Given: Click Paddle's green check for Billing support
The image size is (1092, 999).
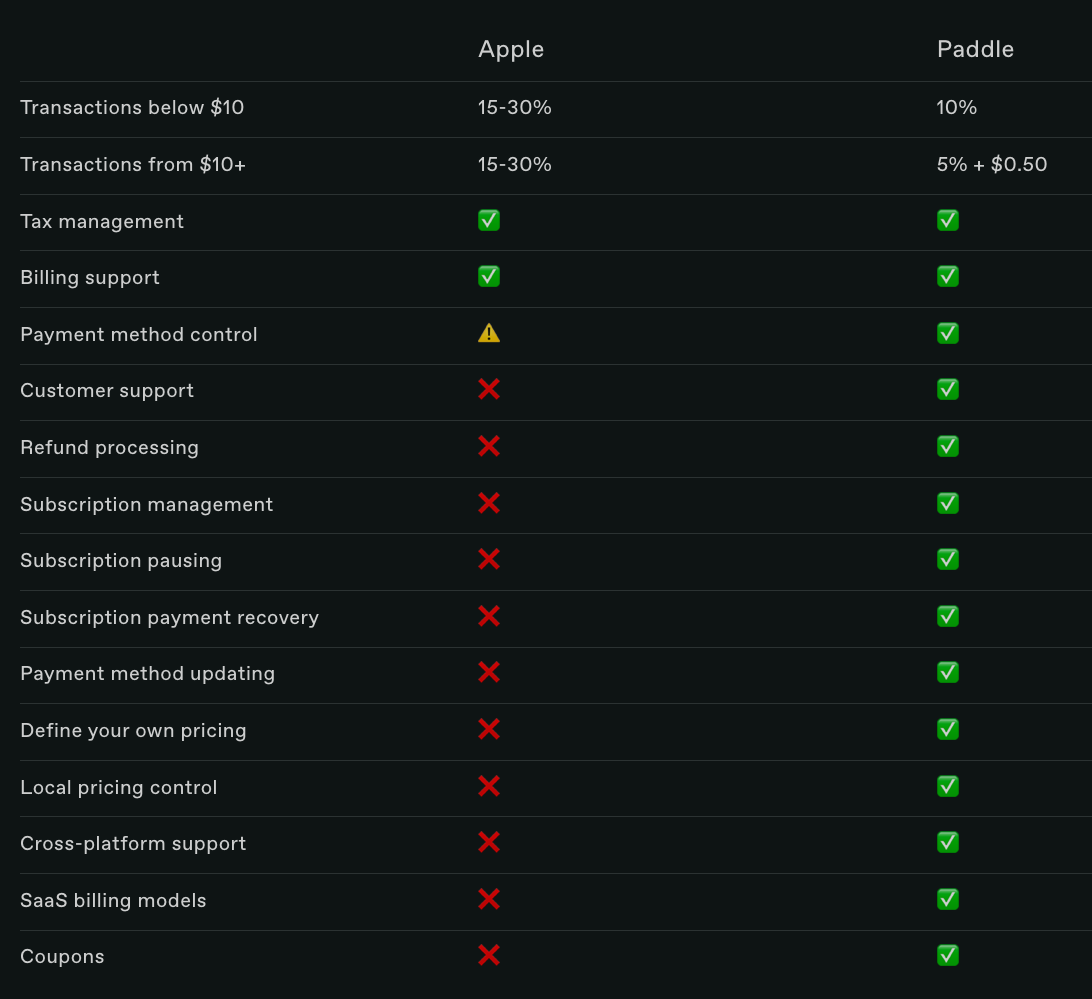Looking at the screenshot, I should coord(948,276).
